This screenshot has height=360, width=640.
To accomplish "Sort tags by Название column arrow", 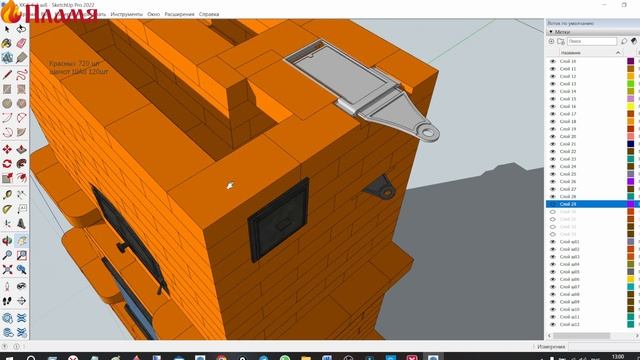I will tap(618, 53).
